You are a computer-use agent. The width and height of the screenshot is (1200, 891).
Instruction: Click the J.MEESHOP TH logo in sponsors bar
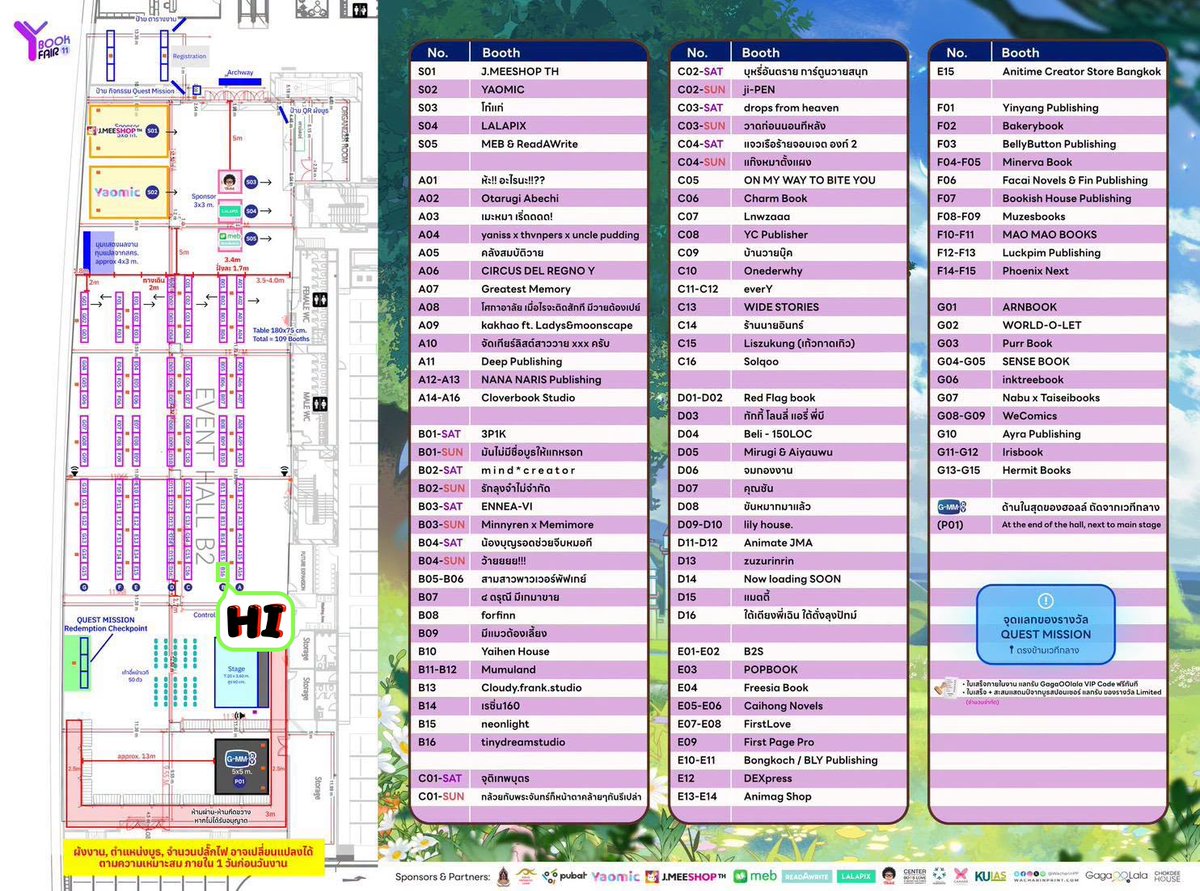point(686,877)
